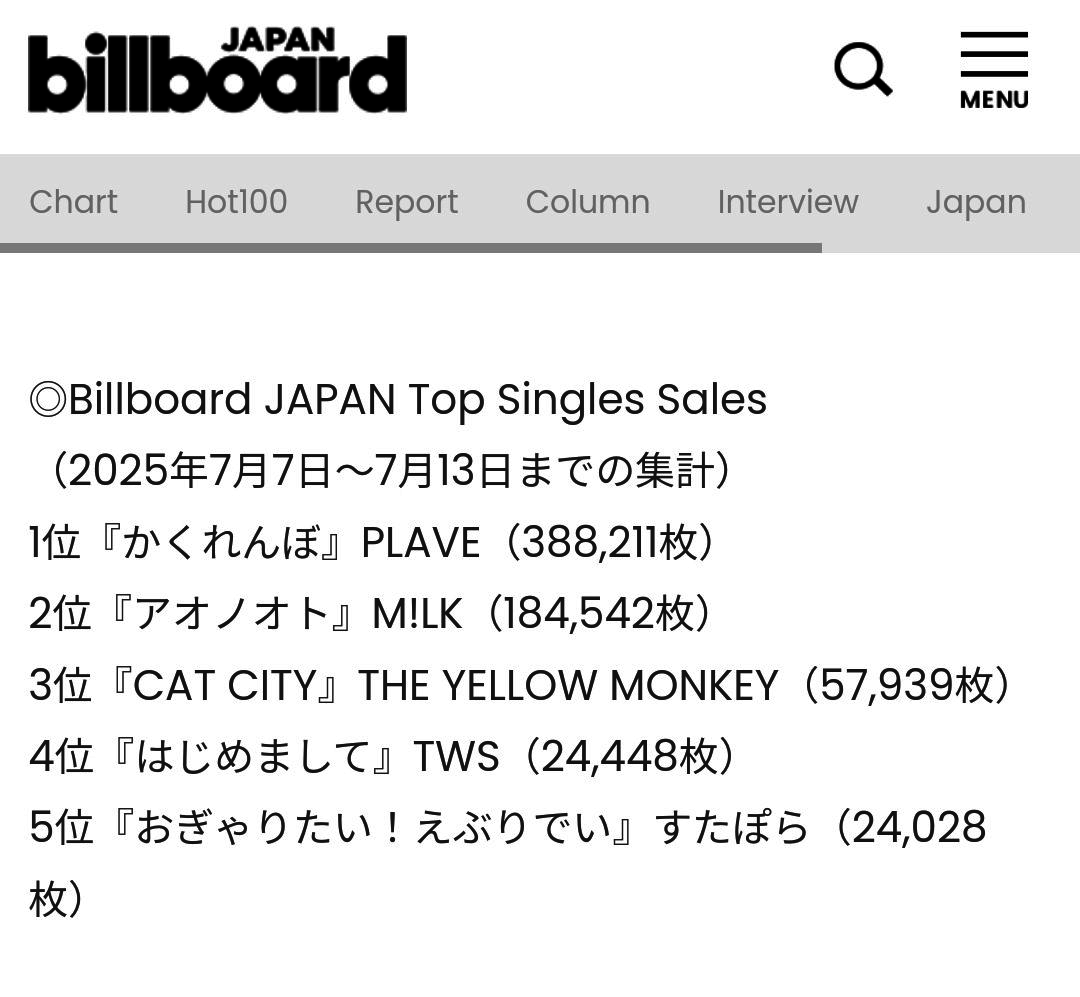Click the horizontal nav scroll indicator bar

pos(411,248)
